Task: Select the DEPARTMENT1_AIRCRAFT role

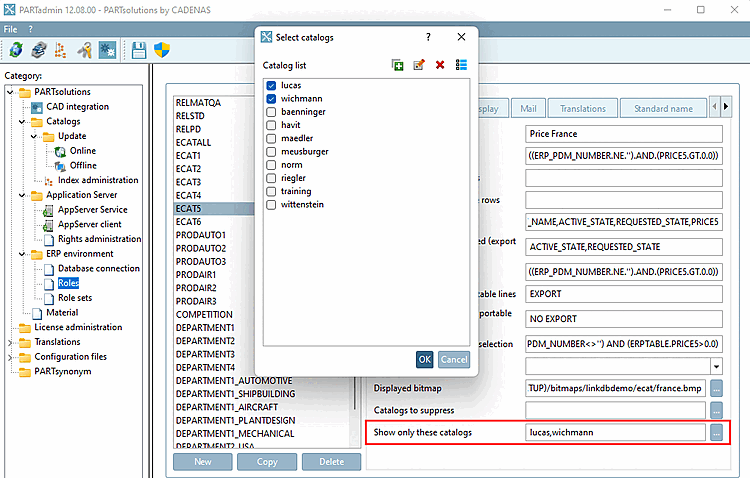Action: pos(227,407)
